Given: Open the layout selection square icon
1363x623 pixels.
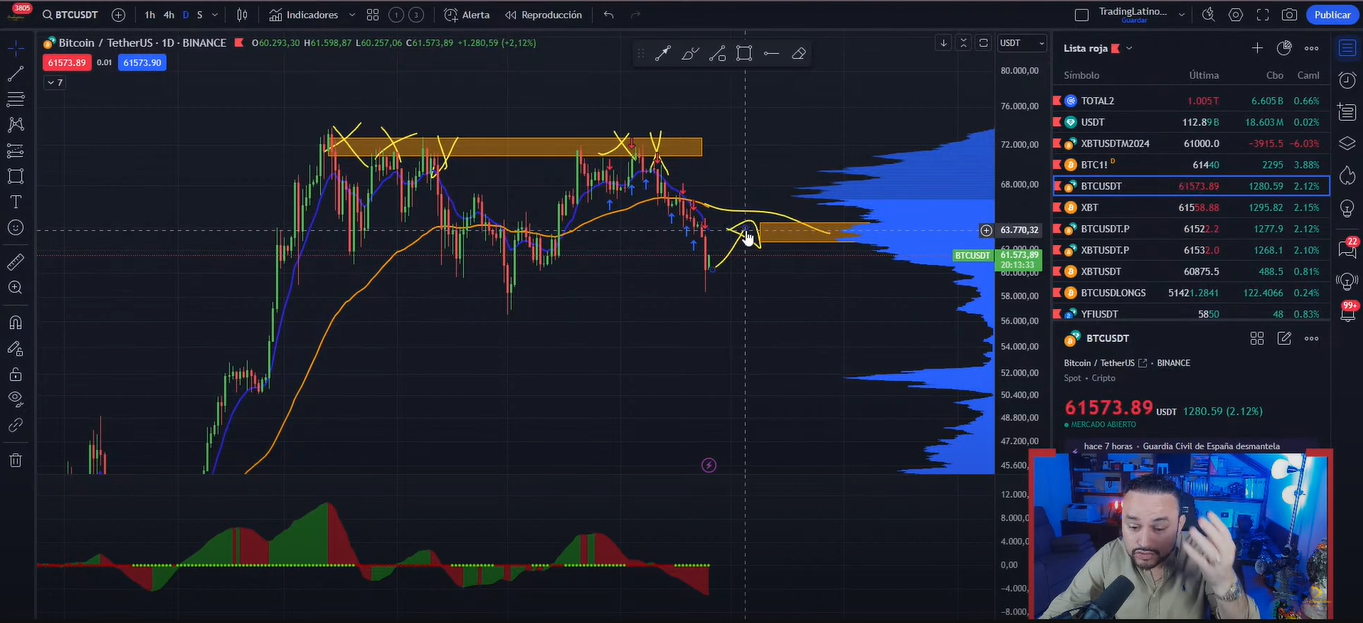Looking at the screenshot, I should [x=1081, y=15].
